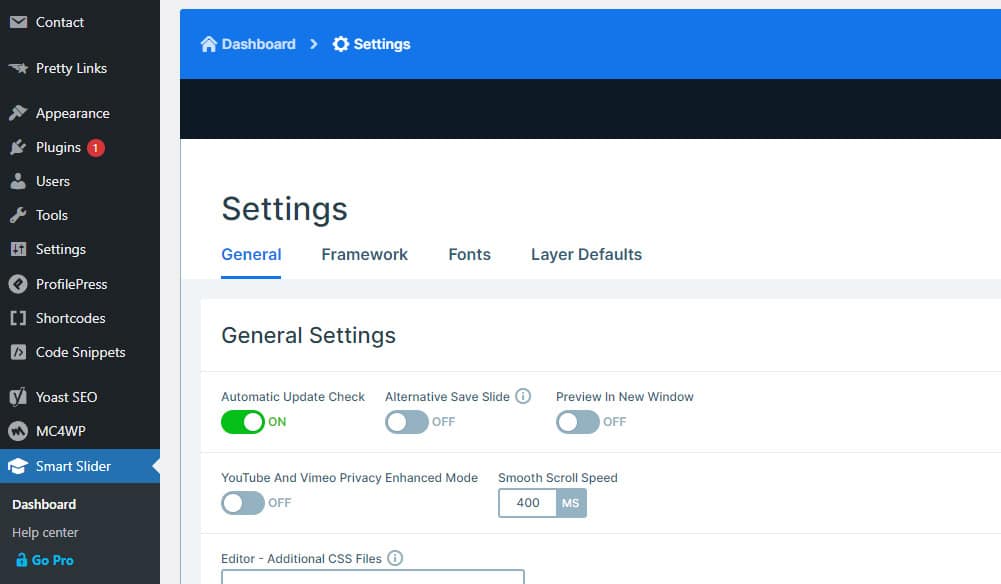Click the Yoast SEO icon

[18, 397]
